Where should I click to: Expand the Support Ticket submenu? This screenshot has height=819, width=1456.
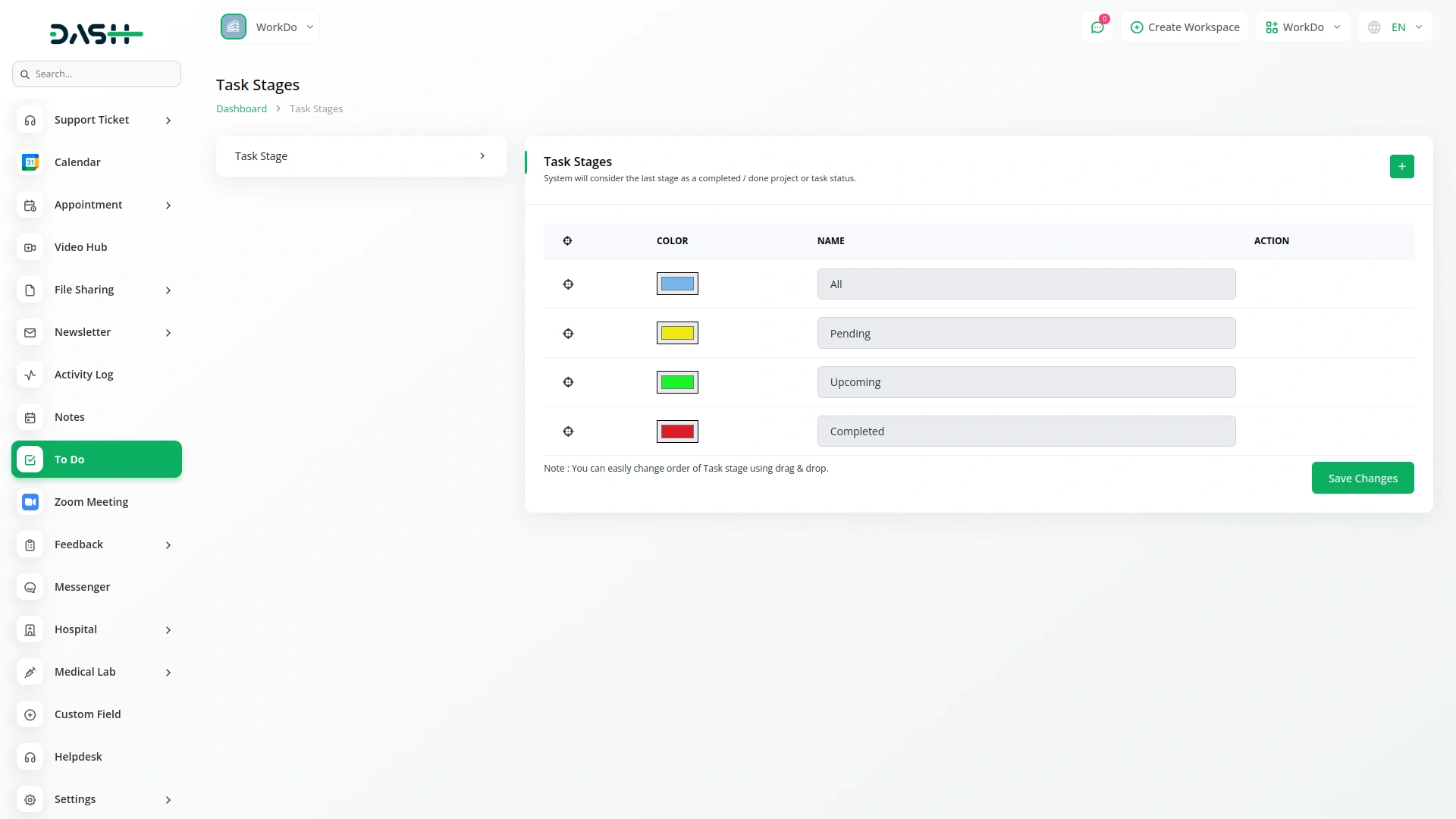[168, 121]
